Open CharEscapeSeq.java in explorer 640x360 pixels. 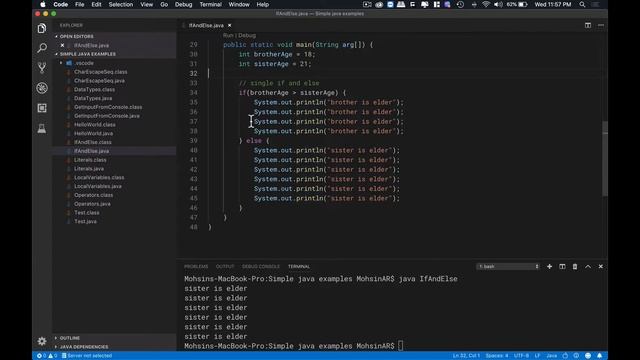[100, 81]
